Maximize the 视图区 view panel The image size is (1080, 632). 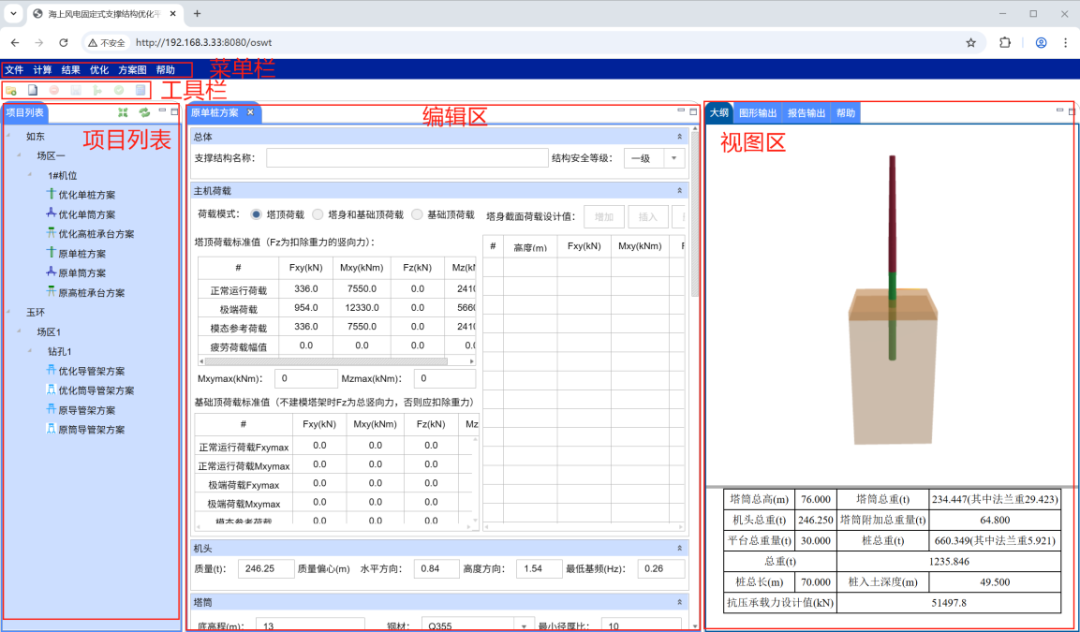click(x=1071, y=111)
